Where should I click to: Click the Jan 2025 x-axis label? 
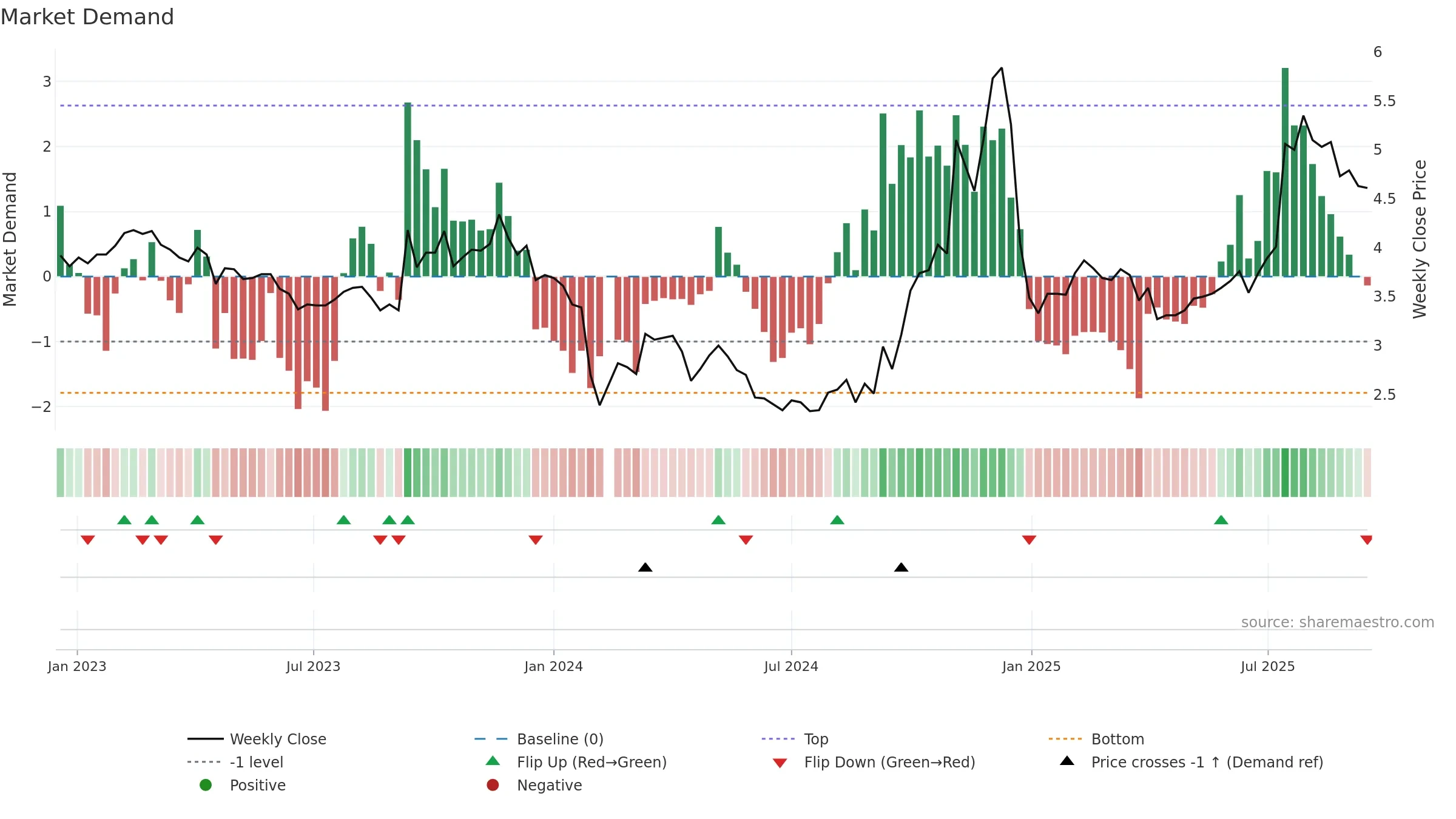[x=1031, y=667]
